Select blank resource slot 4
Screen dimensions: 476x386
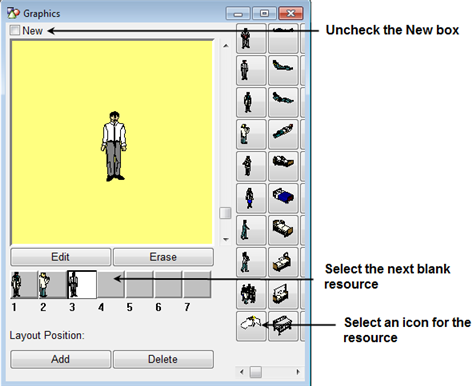pos(111,284)
